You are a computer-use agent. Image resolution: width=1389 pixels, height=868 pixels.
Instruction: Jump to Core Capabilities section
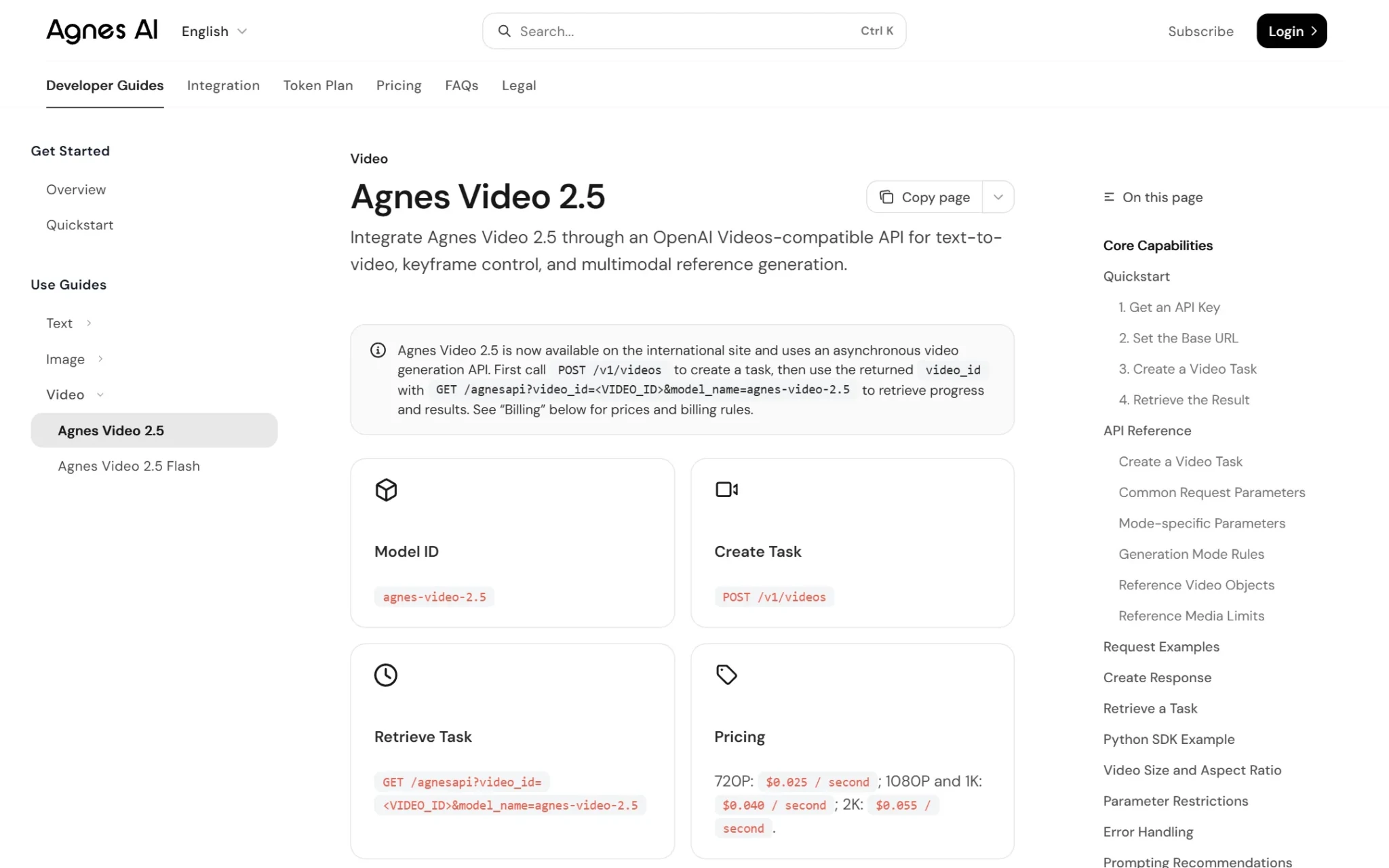pyautogui.click(x=1158, y=245)
